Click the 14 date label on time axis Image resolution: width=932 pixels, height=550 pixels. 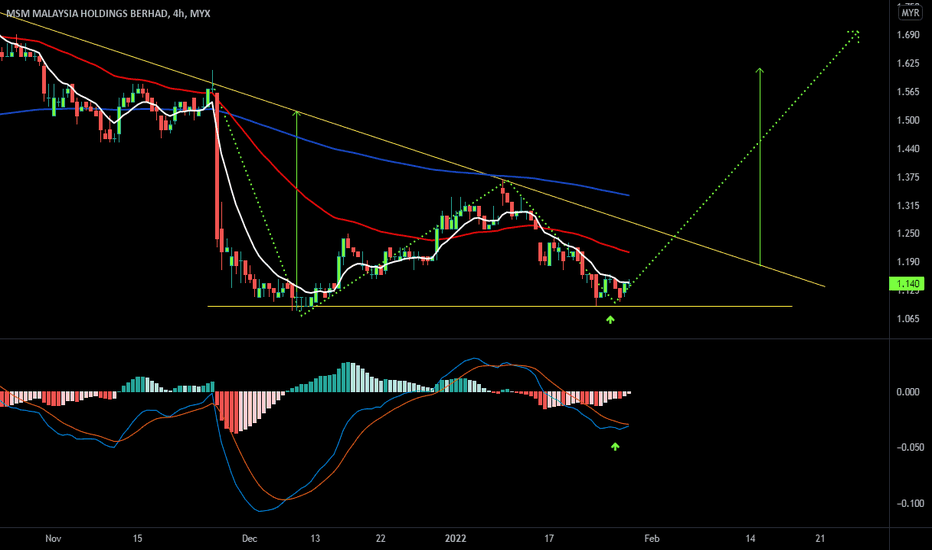(750, 539)
